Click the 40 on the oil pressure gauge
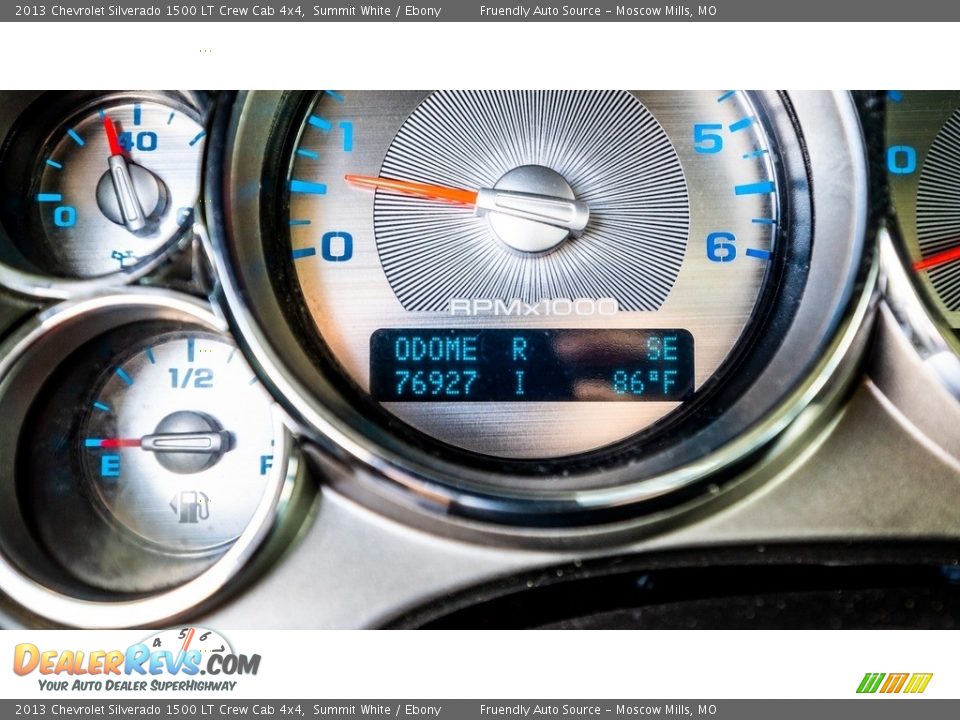Image resolution: width=960 pixels, height=720 pixels. click(x=138, y=142)
